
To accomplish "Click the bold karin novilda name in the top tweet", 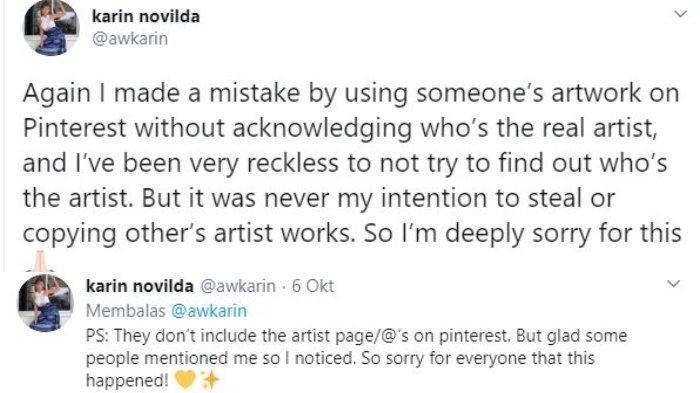I will (146, 17).
